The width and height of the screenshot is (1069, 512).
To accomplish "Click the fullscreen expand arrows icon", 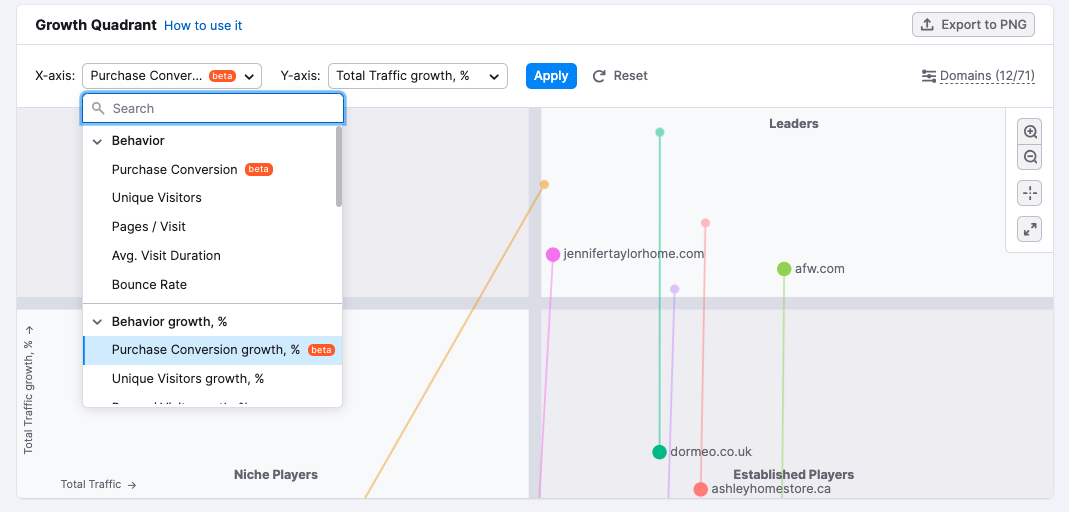I will [x=1030, y=229].
